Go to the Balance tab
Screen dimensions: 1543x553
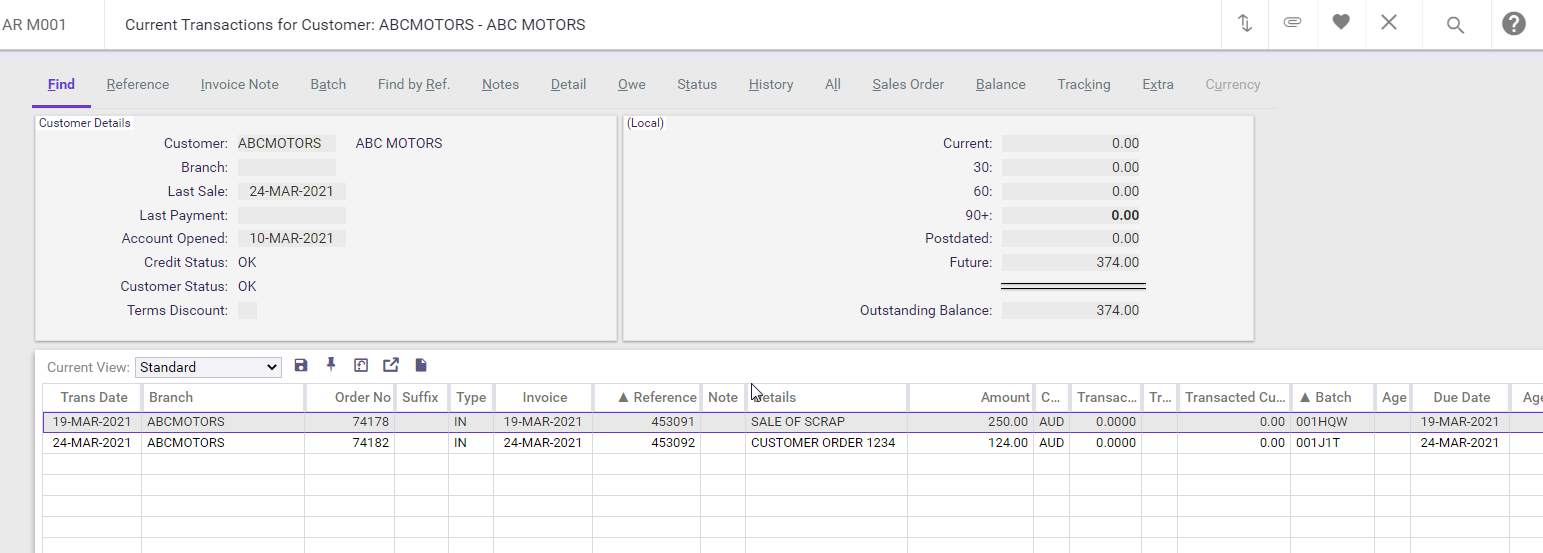(x=1001, y=85)
